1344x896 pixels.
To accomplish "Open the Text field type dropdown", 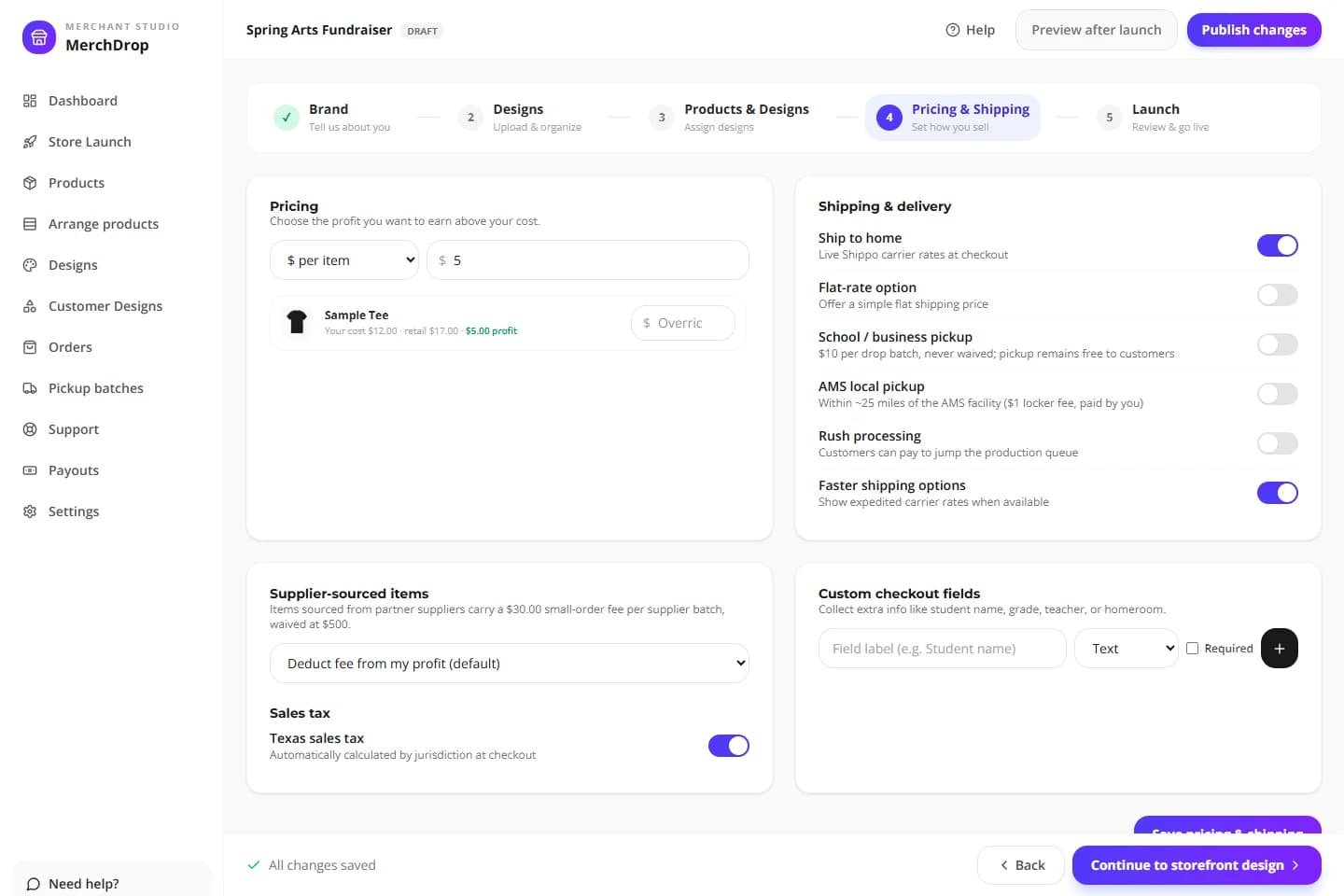I will pyautogui.click(x=1127, y=649).
